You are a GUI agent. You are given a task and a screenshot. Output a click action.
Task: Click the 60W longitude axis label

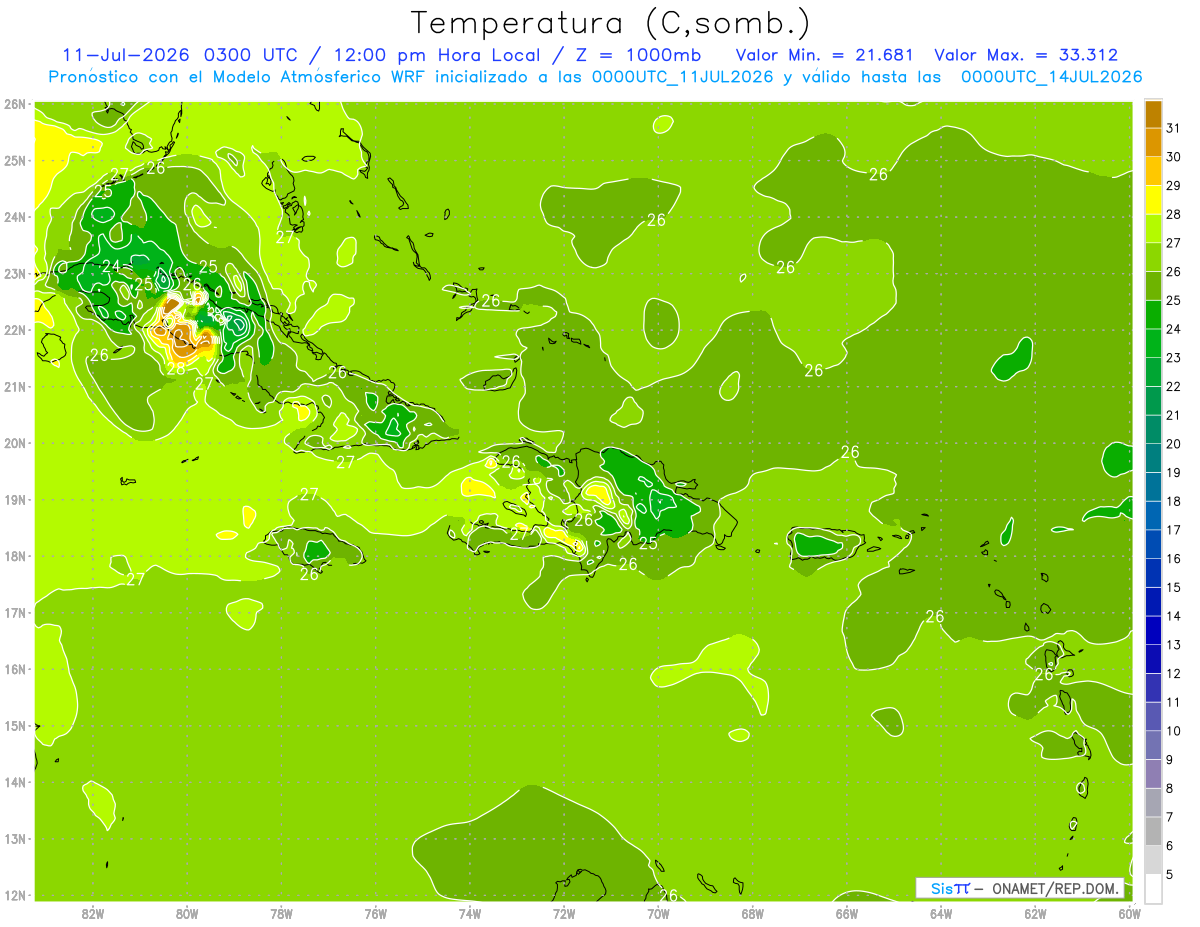point(1129,914)
